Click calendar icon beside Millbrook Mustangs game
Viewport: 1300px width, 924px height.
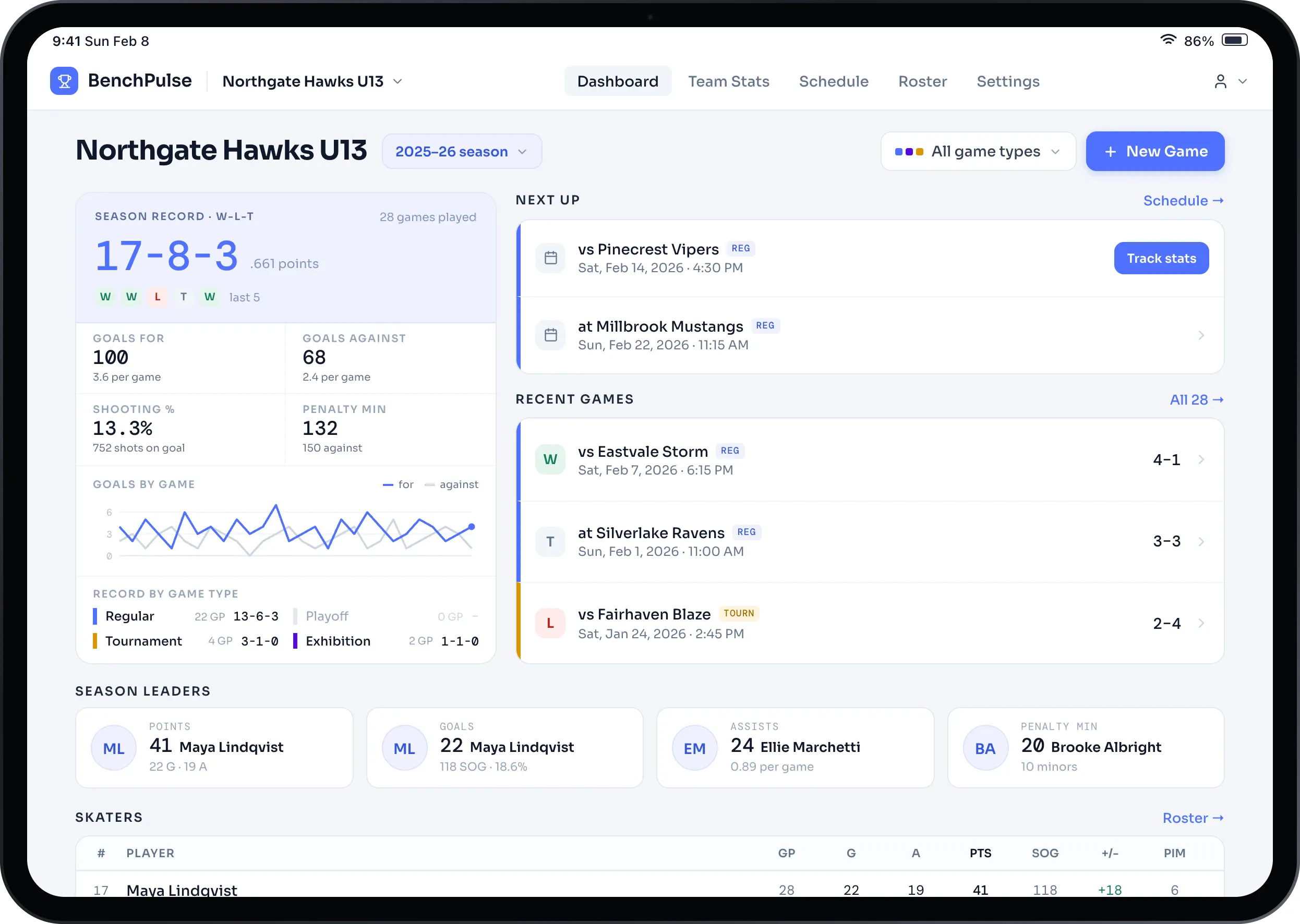550,335
